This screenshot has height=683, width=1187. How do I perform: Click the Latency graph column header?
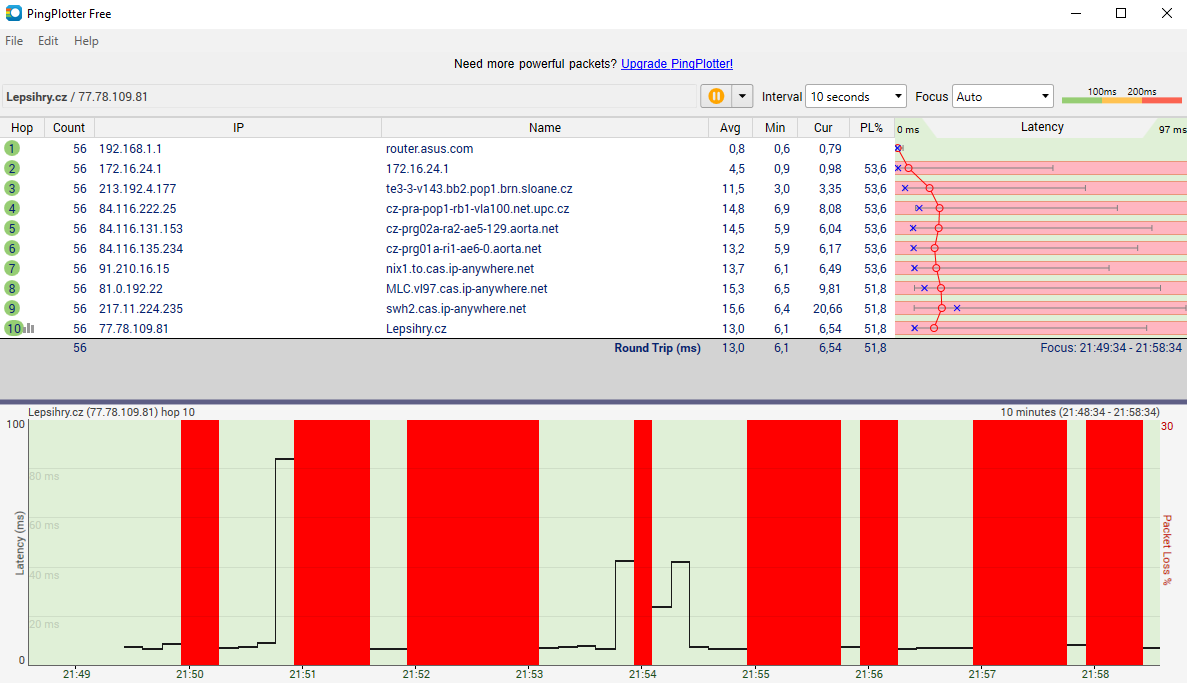click(1041, 127)
